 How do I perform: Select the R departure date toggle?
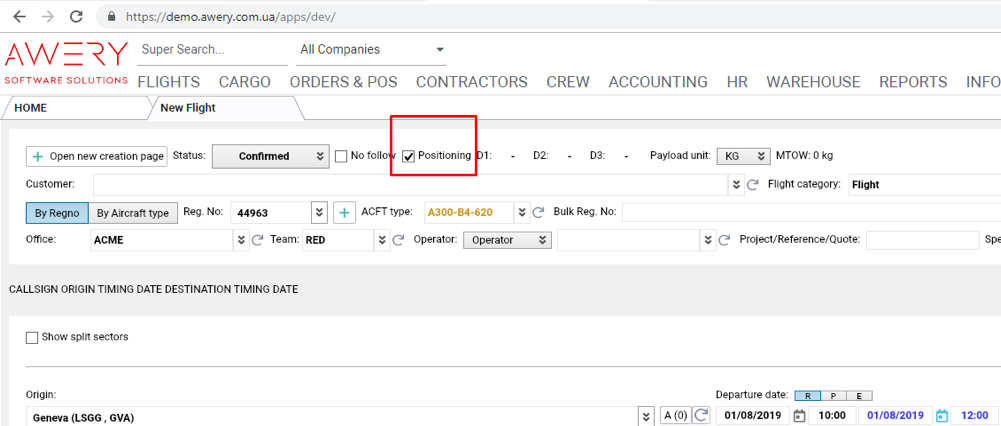807,395
